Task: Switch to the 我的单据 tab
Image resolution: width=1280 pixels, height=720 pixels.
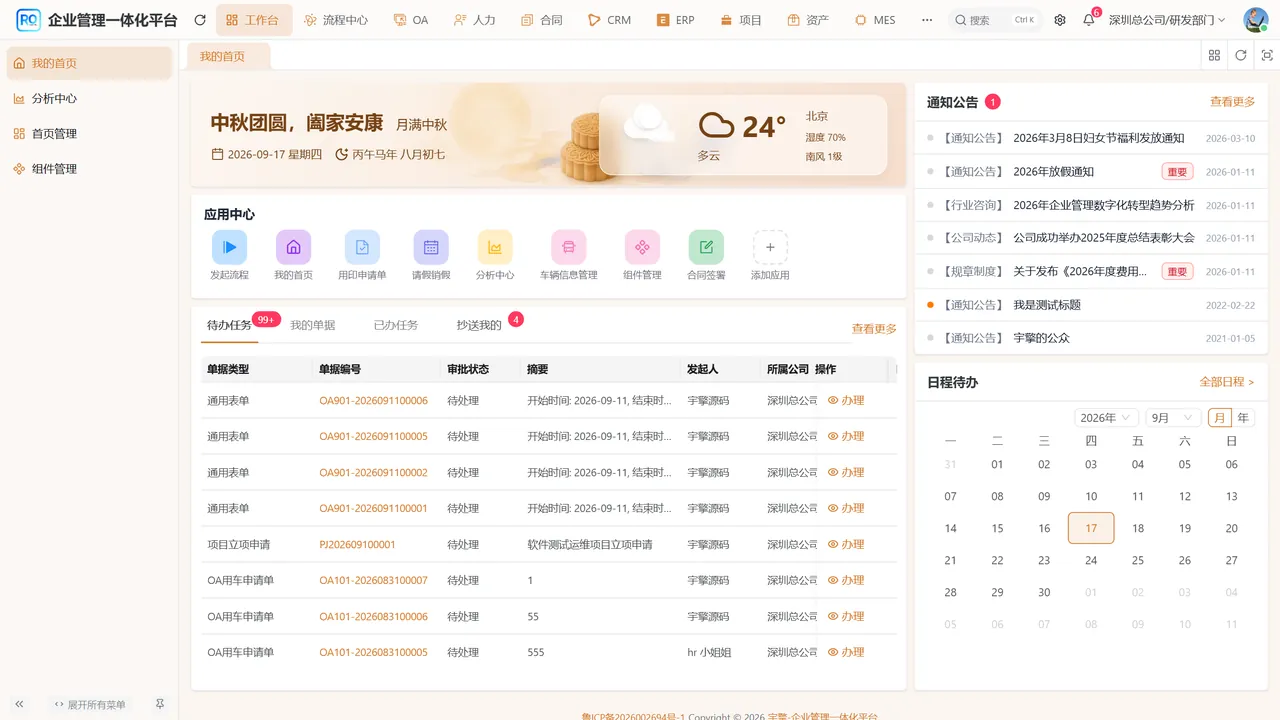Action: tap(313, 325)
